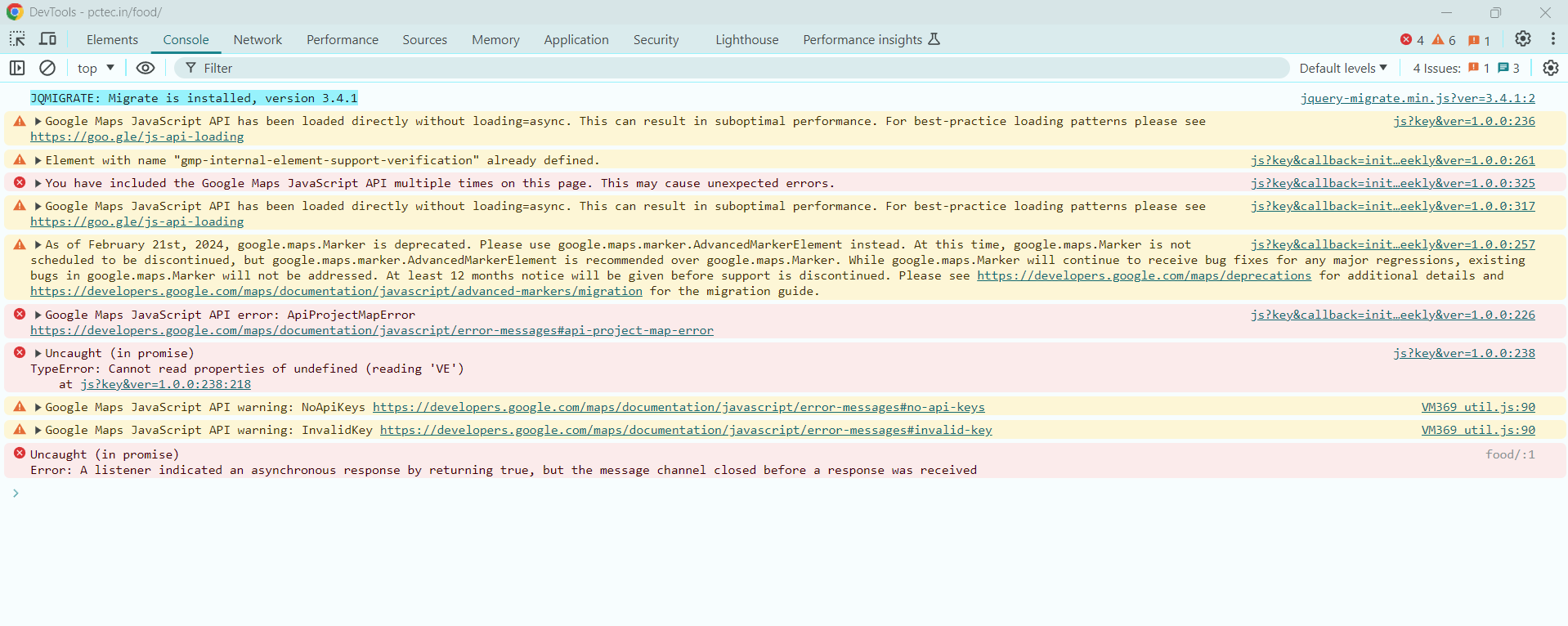Screen dimensions: 1568x626
Task: Expand the InvalidKey warning
Action: pyautogui.click(x=38, y=430)
